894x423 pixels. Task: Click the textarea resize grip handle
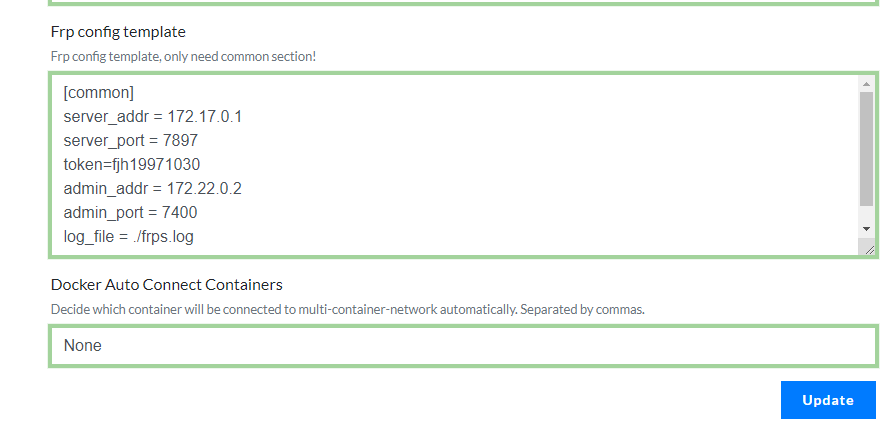(868, 248)
